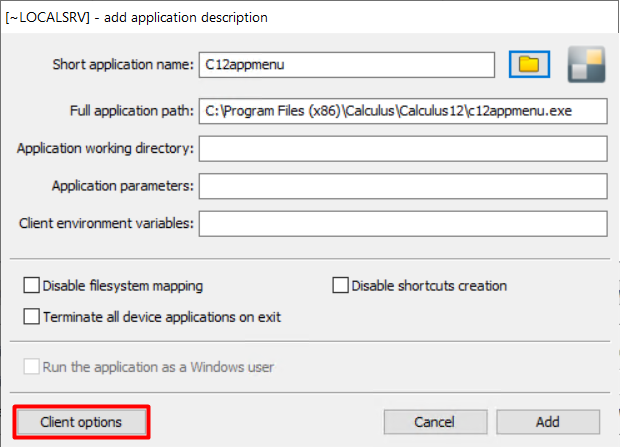Click the "Application working directory:" label

(x=105, y=149)
